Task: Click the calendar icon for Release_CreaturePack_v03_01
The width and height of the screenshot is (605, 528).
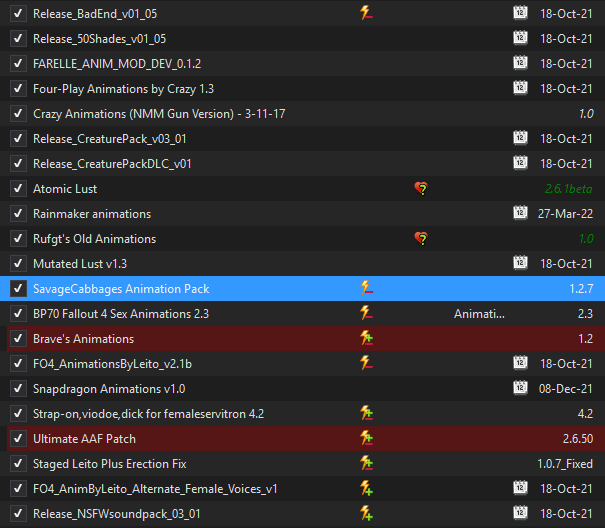Action: click(x=520, y=138)
